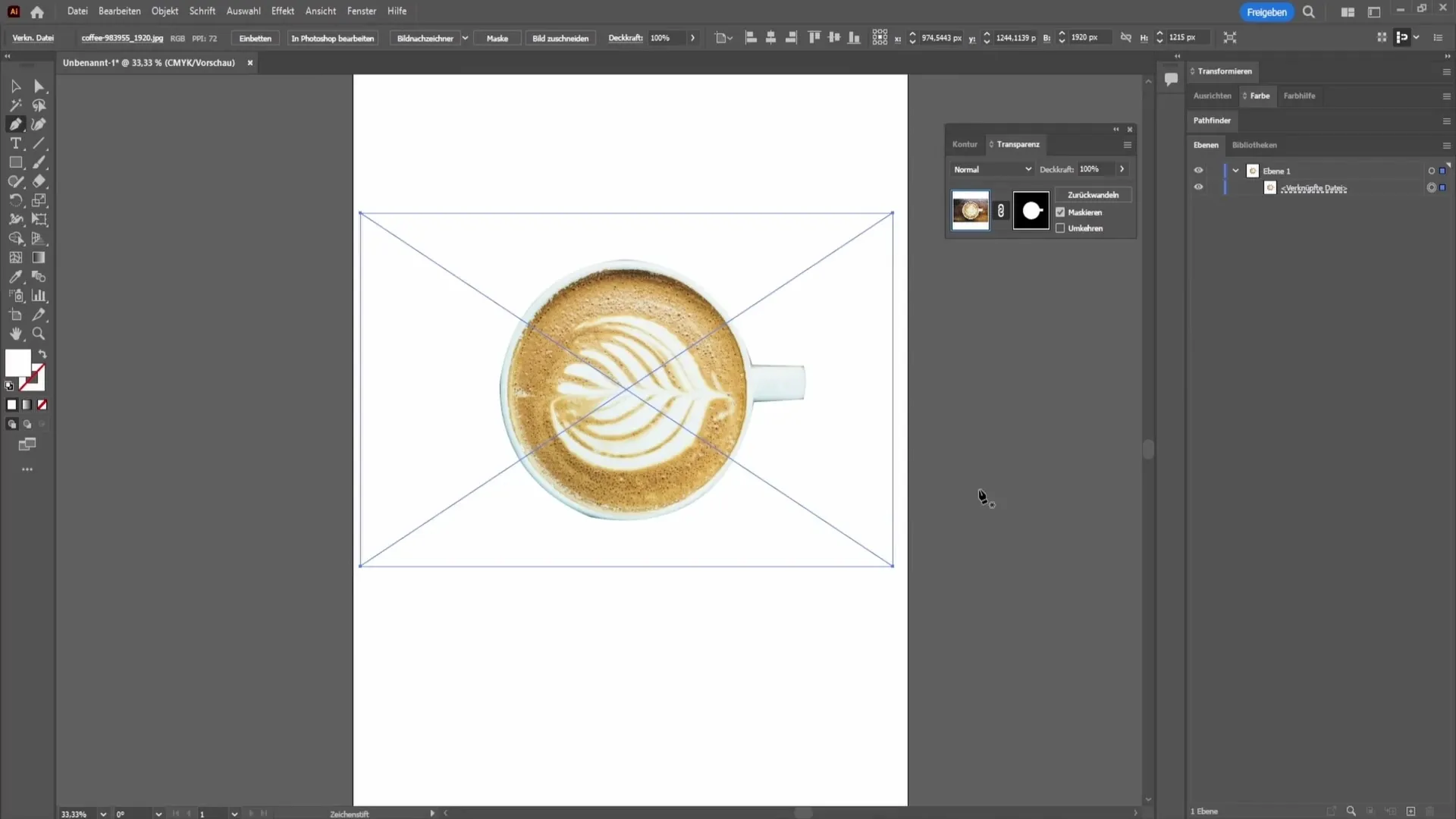The image size is (1456, 819).
Task: Select the Type tool
Action: click(15, 143)
